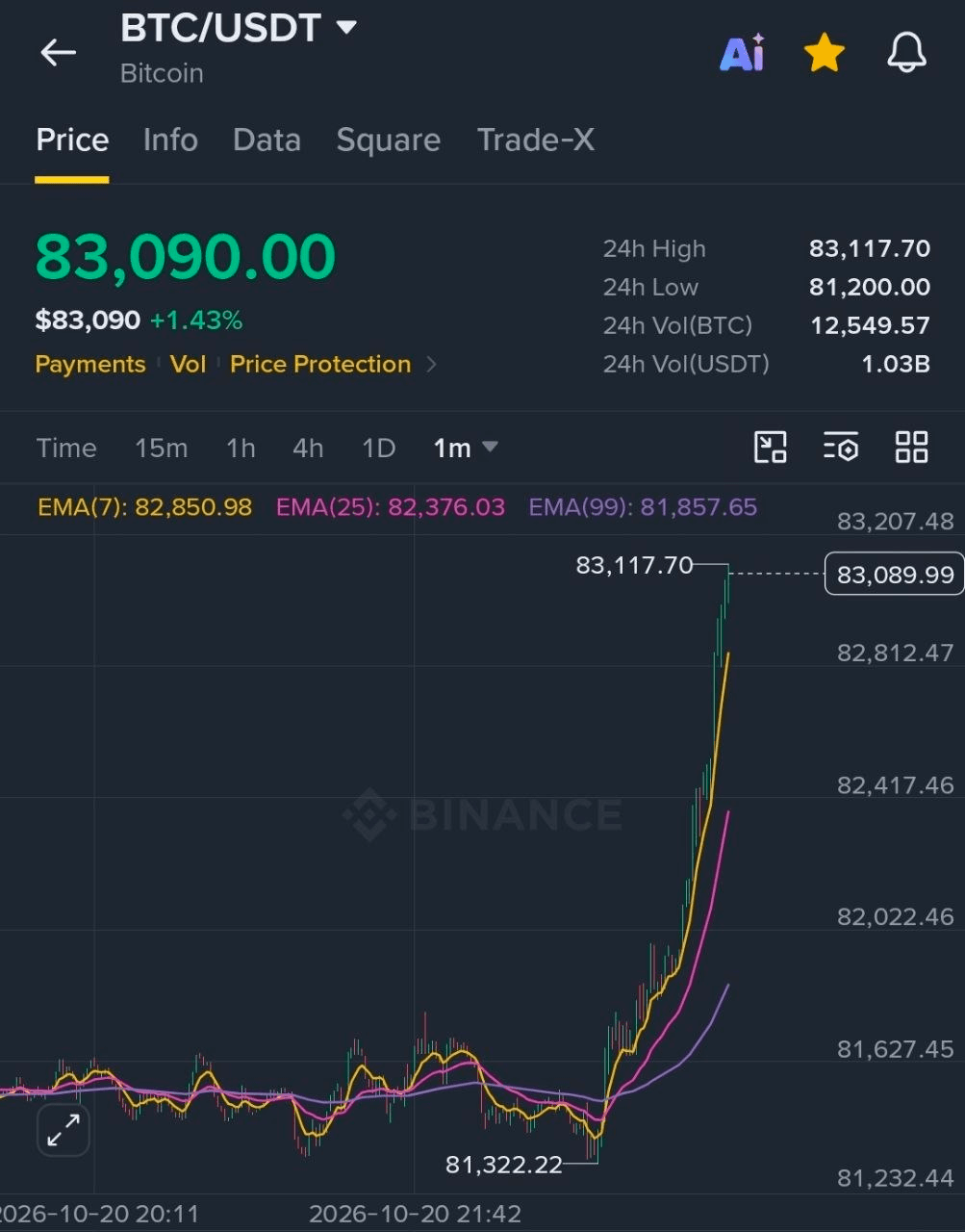Open the chart drawing tools icon
Viewport: 965px width, 1232px height.
click(x=770, y=447)
